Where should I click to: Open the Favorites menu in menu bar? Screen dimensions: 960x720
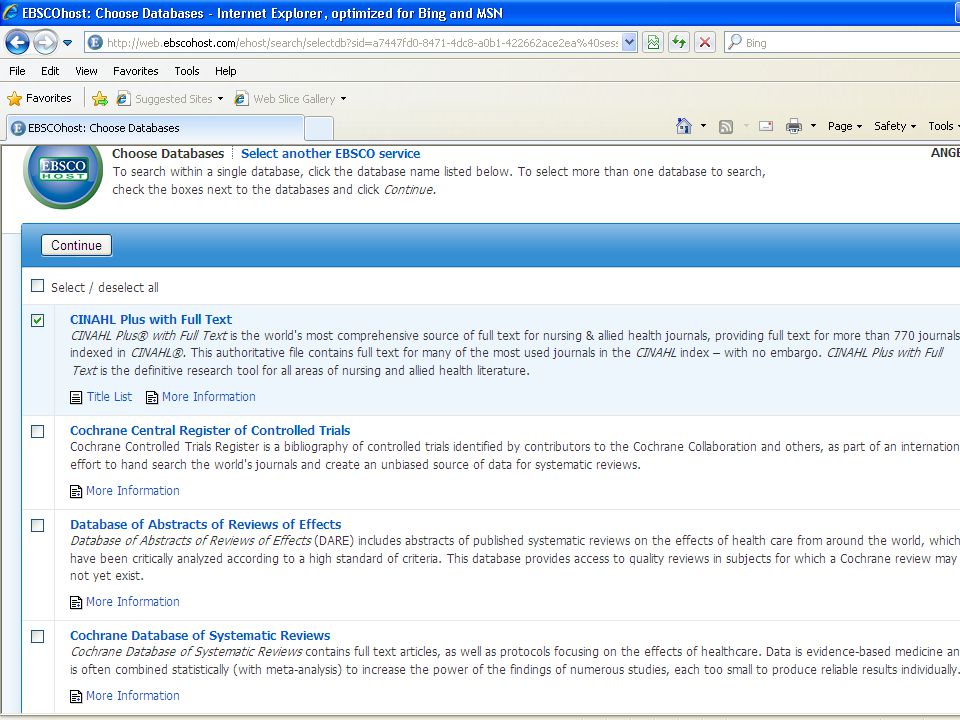tap(135, 71)
